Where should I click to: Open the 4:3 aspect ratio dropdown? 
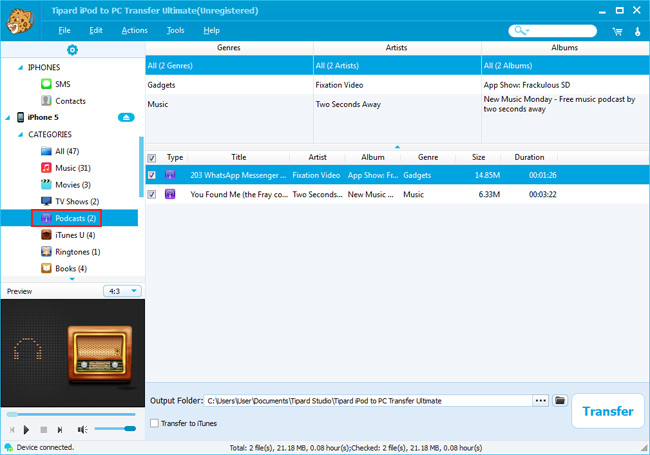pyautogui.click(x=122, y=291)
